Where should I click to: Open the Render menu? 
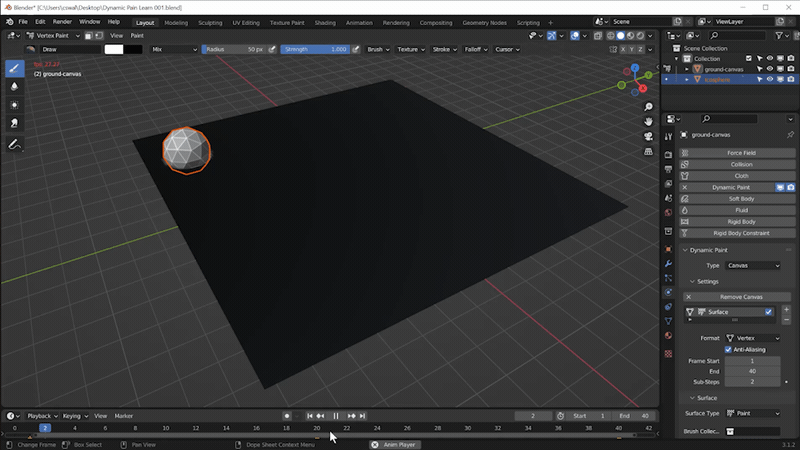click(x=62, y=22)
